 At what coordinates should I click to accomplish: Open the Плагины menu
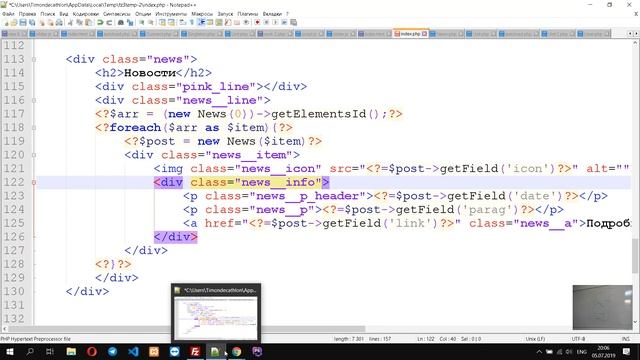pyautogui.click(x=247, y=14)
